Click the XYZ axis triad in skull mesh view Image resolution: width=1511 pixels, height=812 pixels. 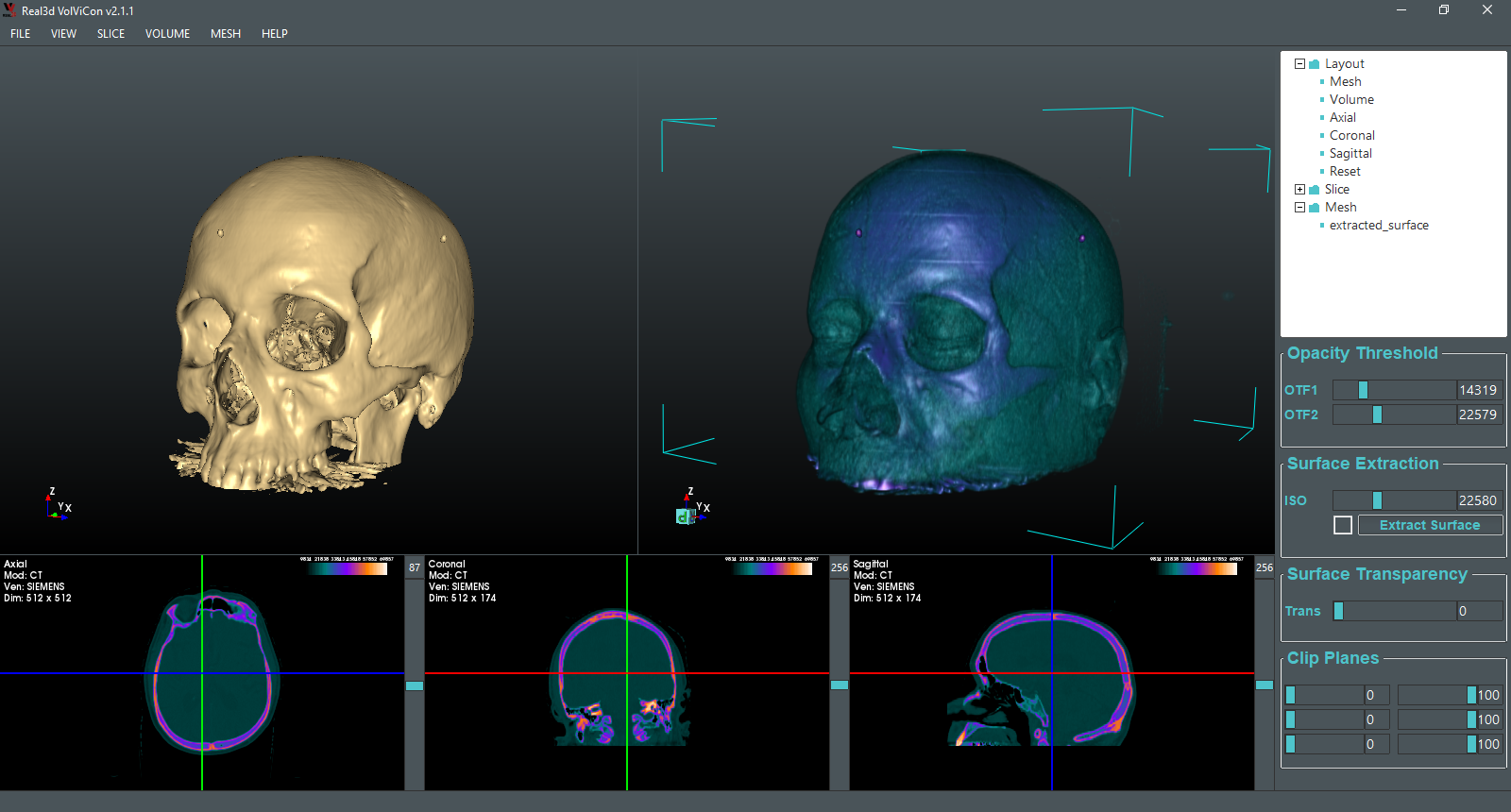[x=57, y=504]
